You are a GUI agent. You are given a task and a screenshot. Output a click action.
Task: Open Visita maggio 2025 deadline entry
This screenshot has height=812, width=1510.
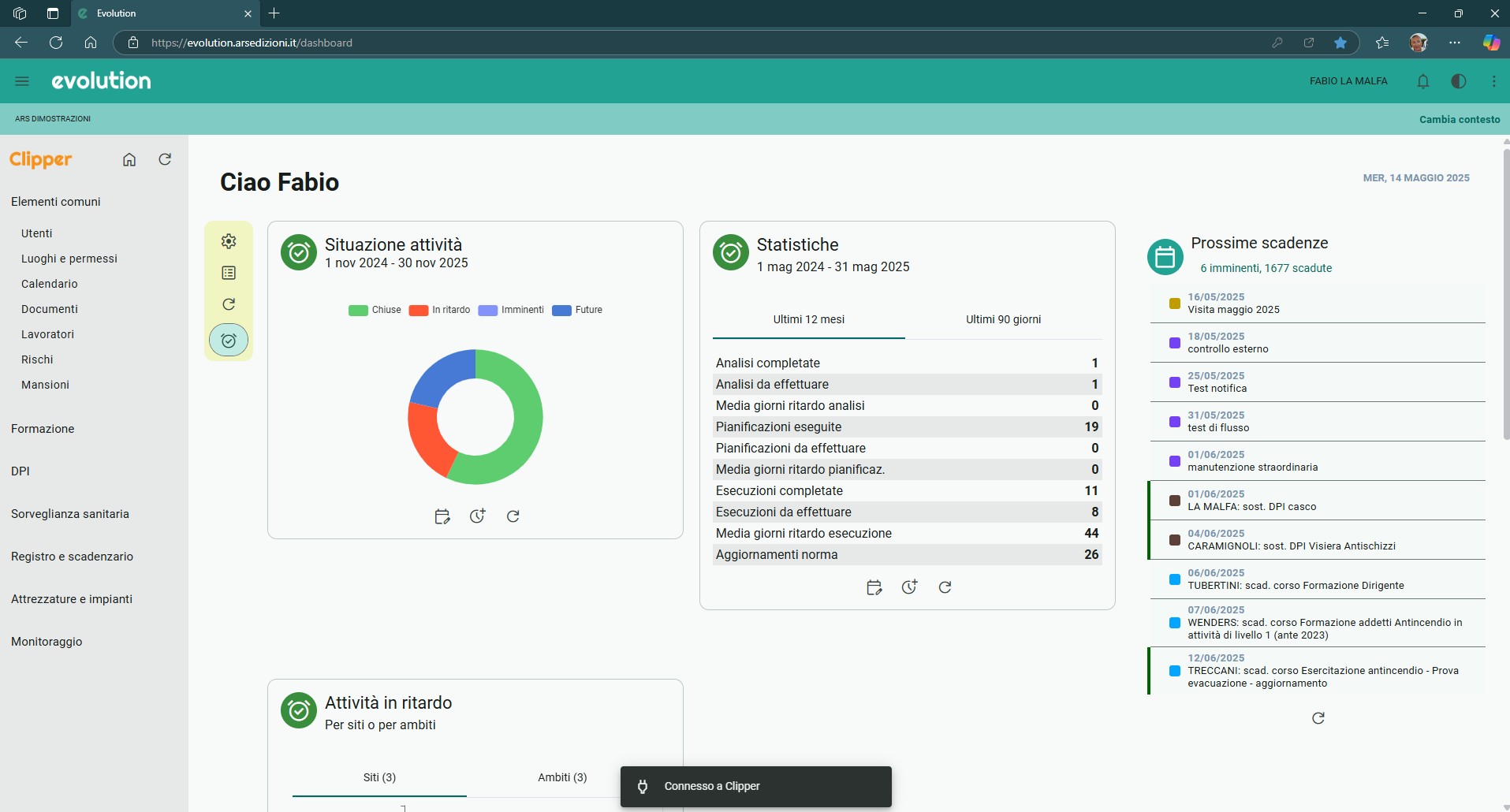(1317, 304)
